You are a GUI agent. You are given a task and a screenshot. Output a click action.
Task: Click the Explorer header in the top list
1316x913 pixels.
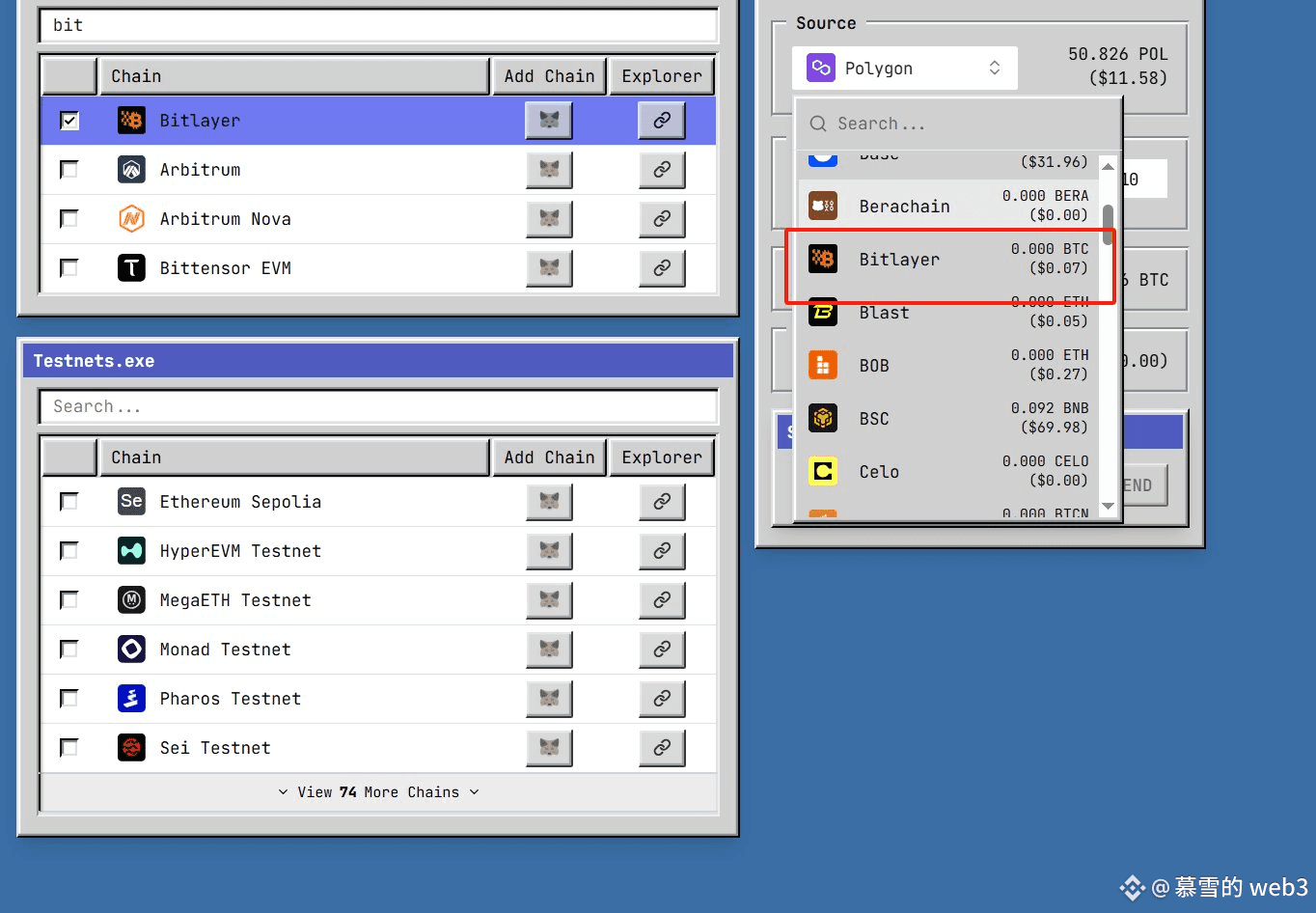pyautogui.click(x=662, y=76)
